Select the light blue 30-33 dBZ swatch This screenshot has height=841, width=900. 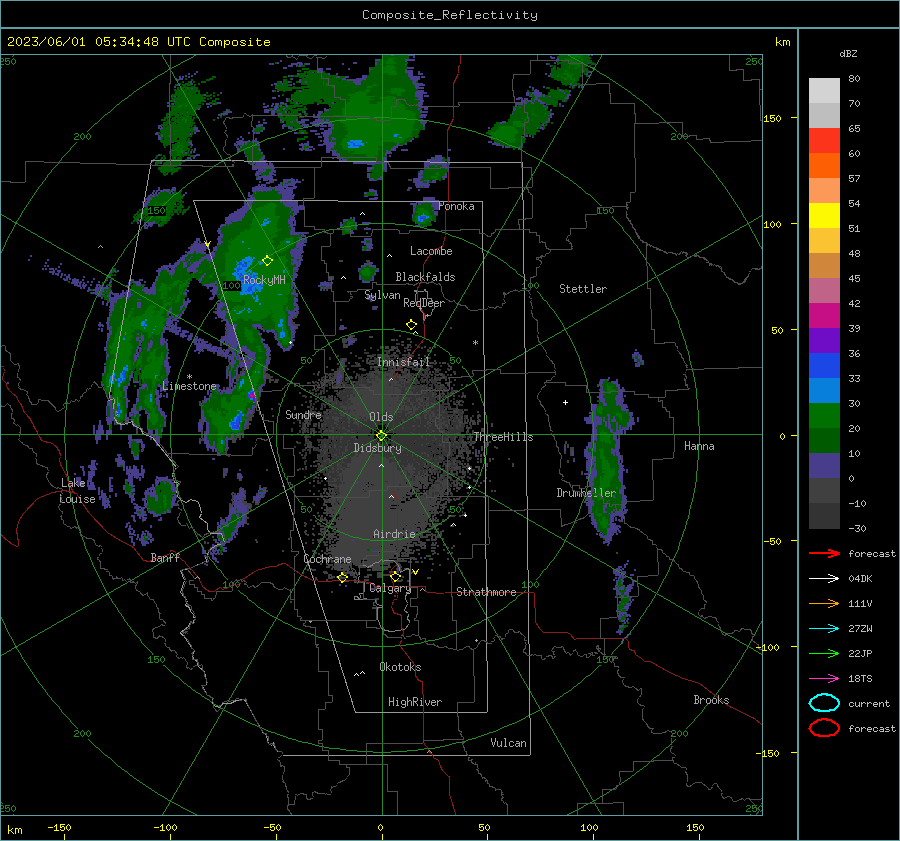(x=824, y=390)
